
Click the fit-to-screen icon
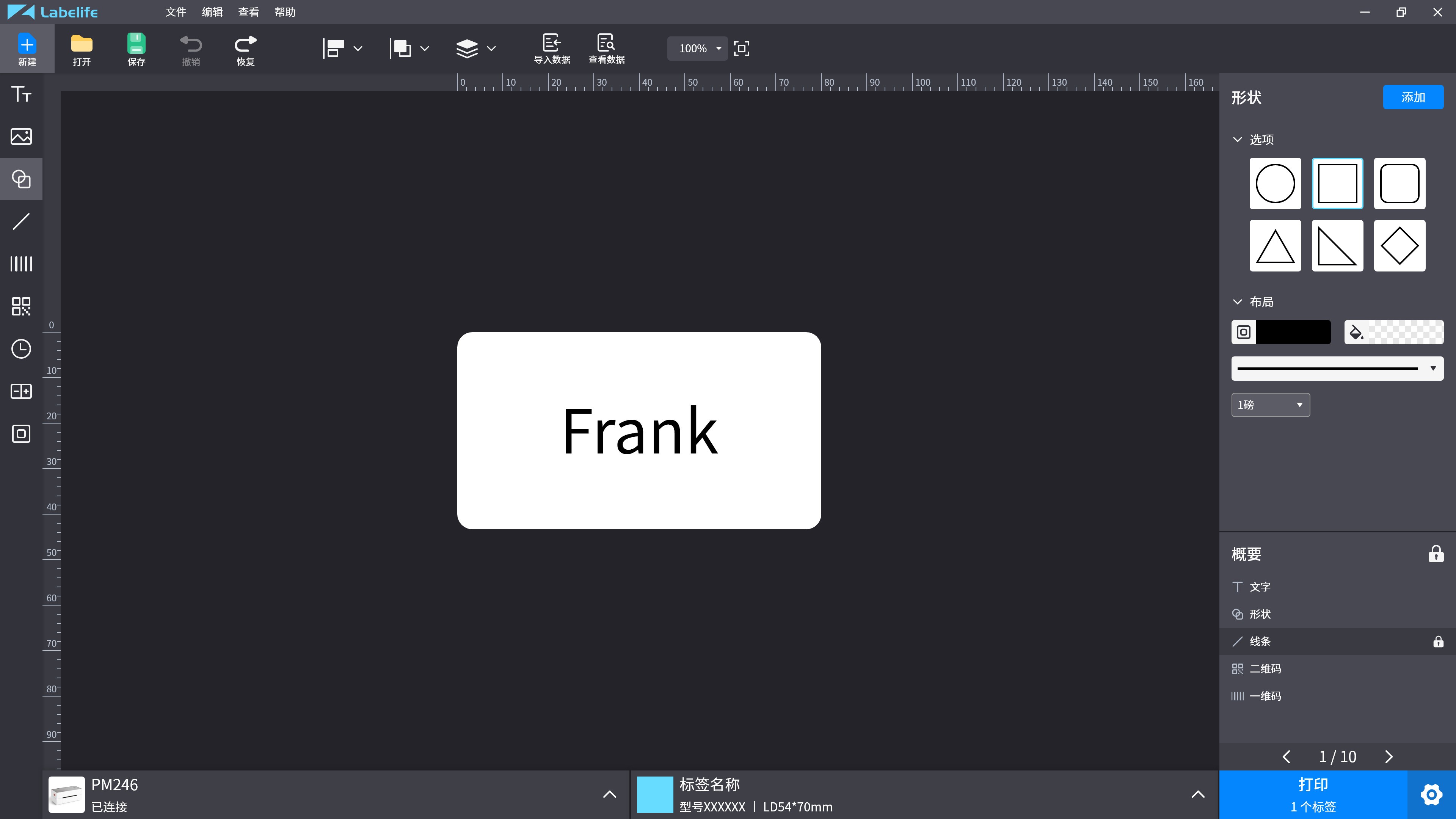click(742, 49)
